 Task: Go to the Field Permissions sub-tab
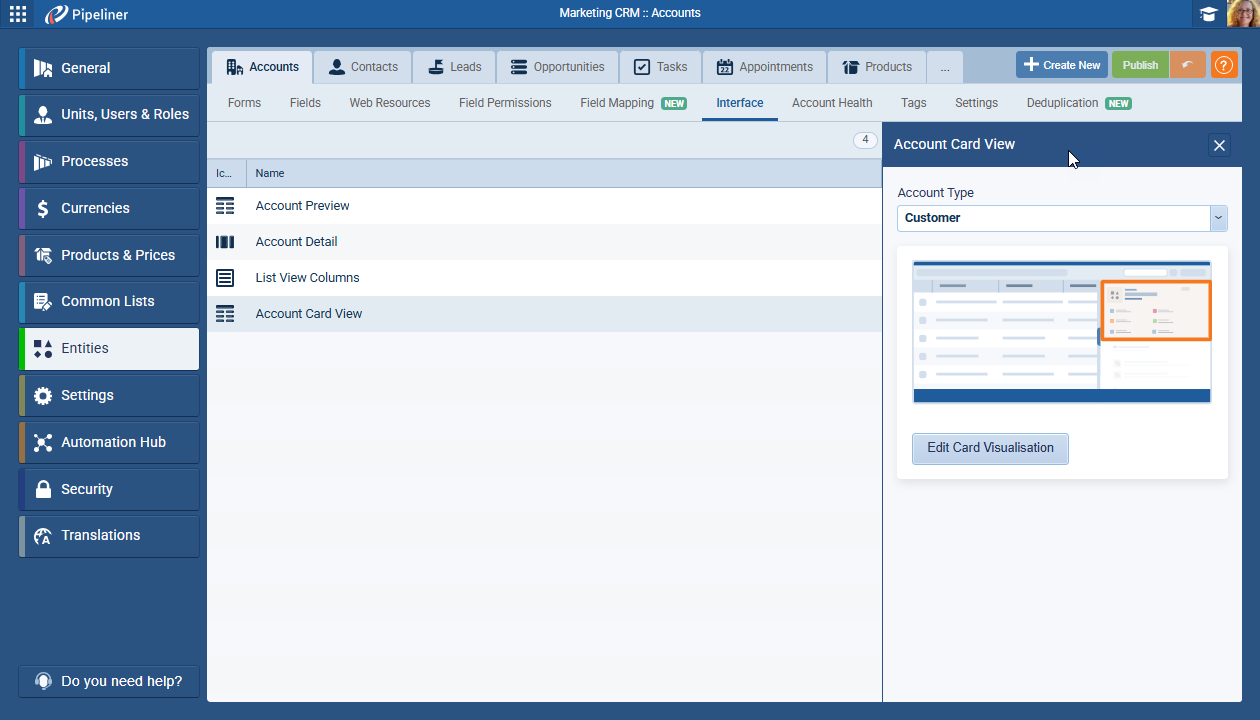tap(505, 103)
